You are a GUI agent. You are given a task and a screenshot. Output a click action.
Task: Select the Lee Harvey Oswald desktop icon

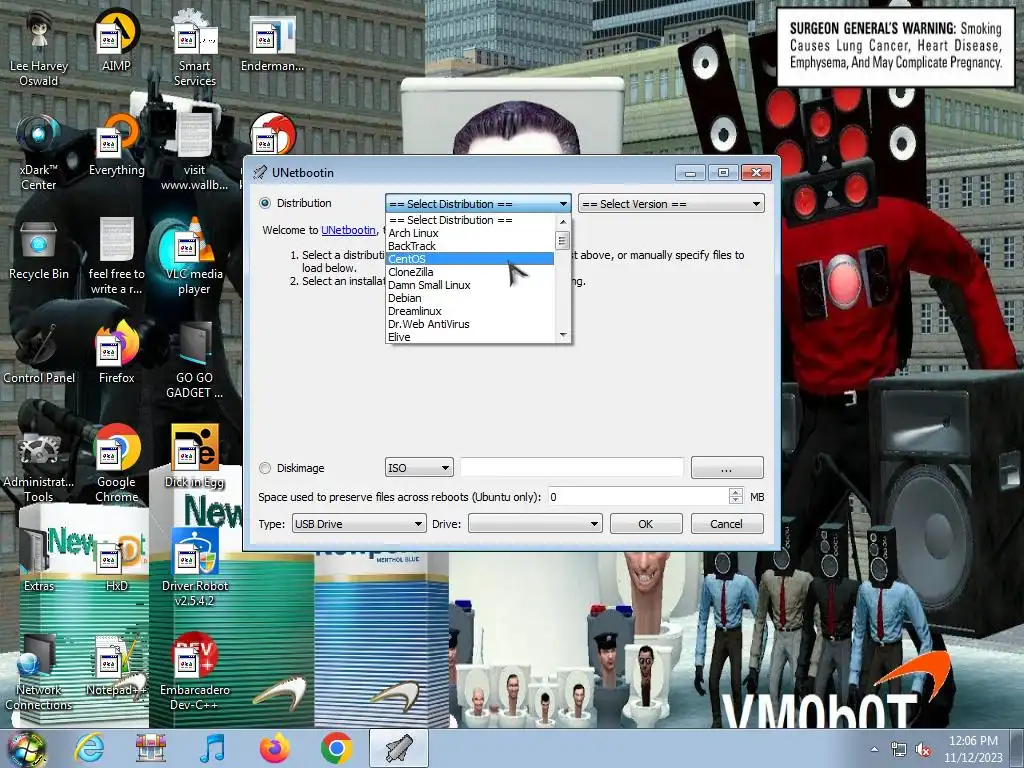point(39,49)
